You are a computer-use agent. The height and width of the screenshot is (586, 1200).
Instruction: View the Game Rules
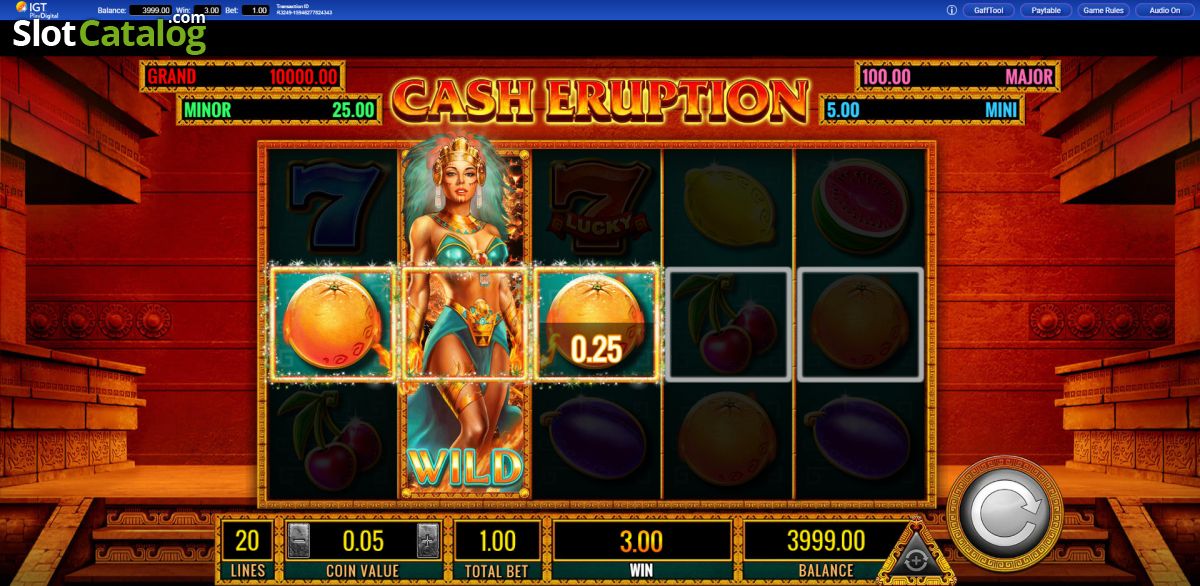click(x=1104, y=10)
